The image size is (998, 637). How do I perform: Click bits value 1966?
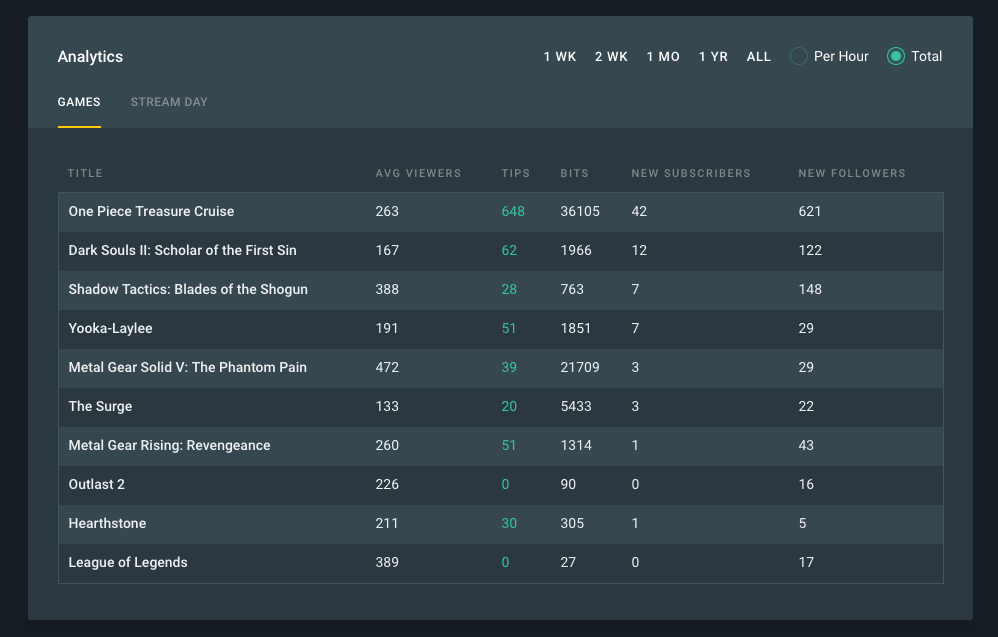point(576,250)
